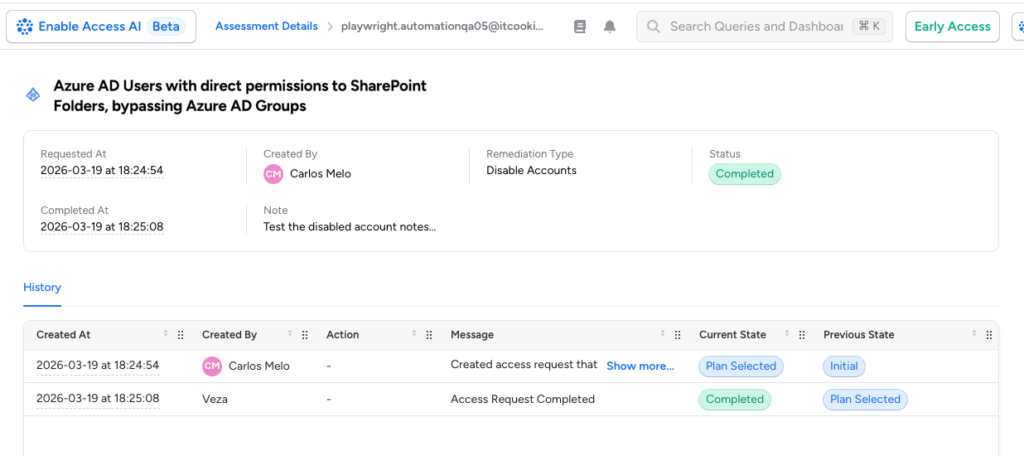The image size is (1024, 456).
Task: Click the Message column grip icon
Action: (x=677, y=335)
